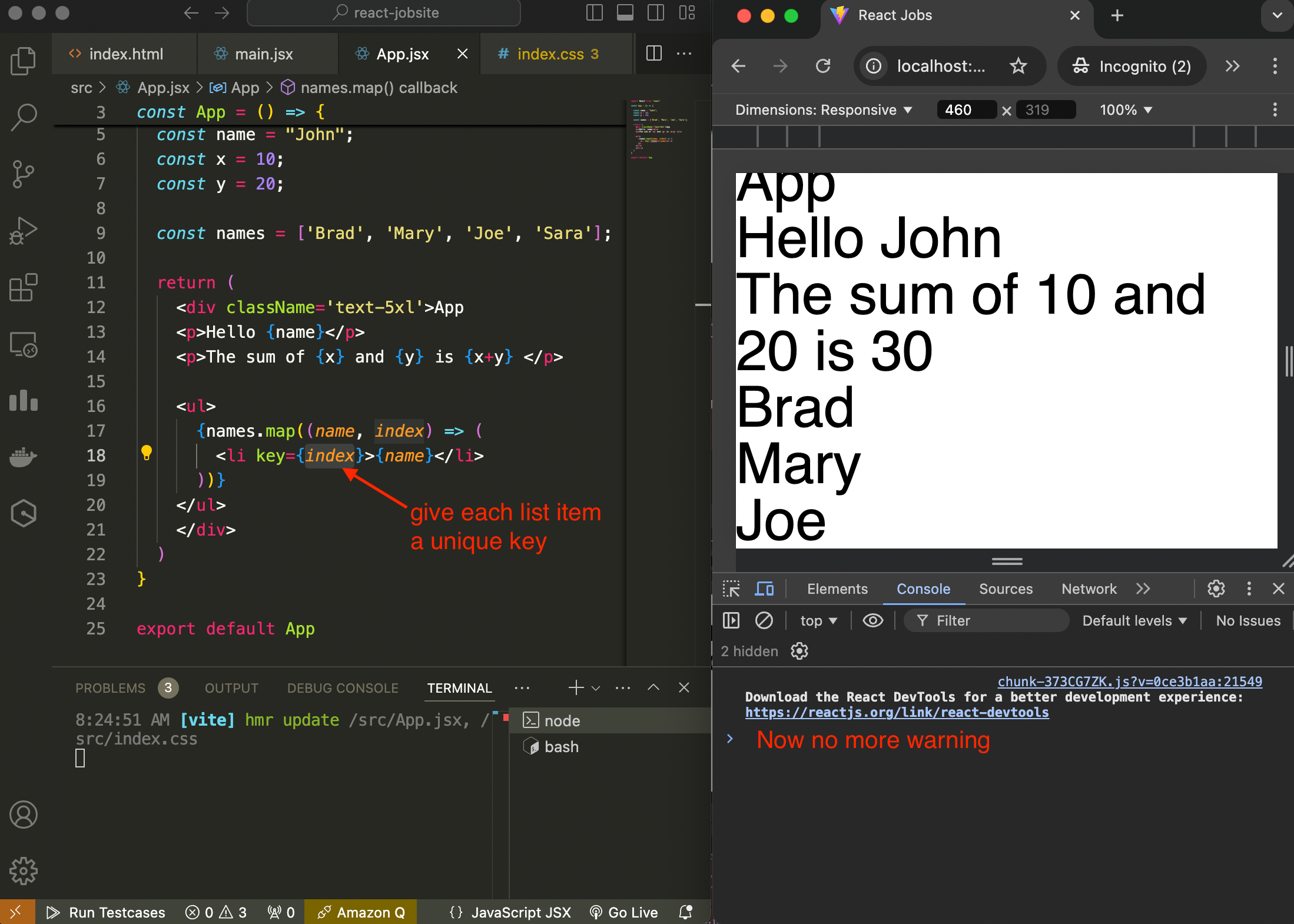Screen dimensions: 1294x924
Task: Expand more DevTools tabs chevron
Action: (1143, 589)
